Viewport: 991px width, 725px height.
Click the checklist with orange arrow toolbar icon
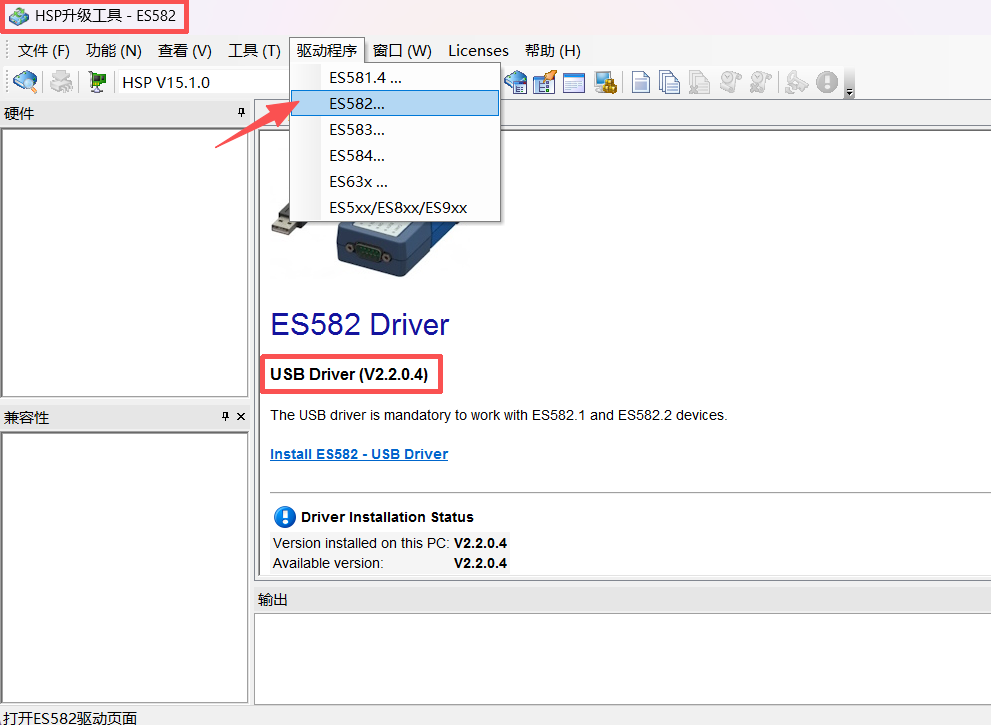click(544, 82)
